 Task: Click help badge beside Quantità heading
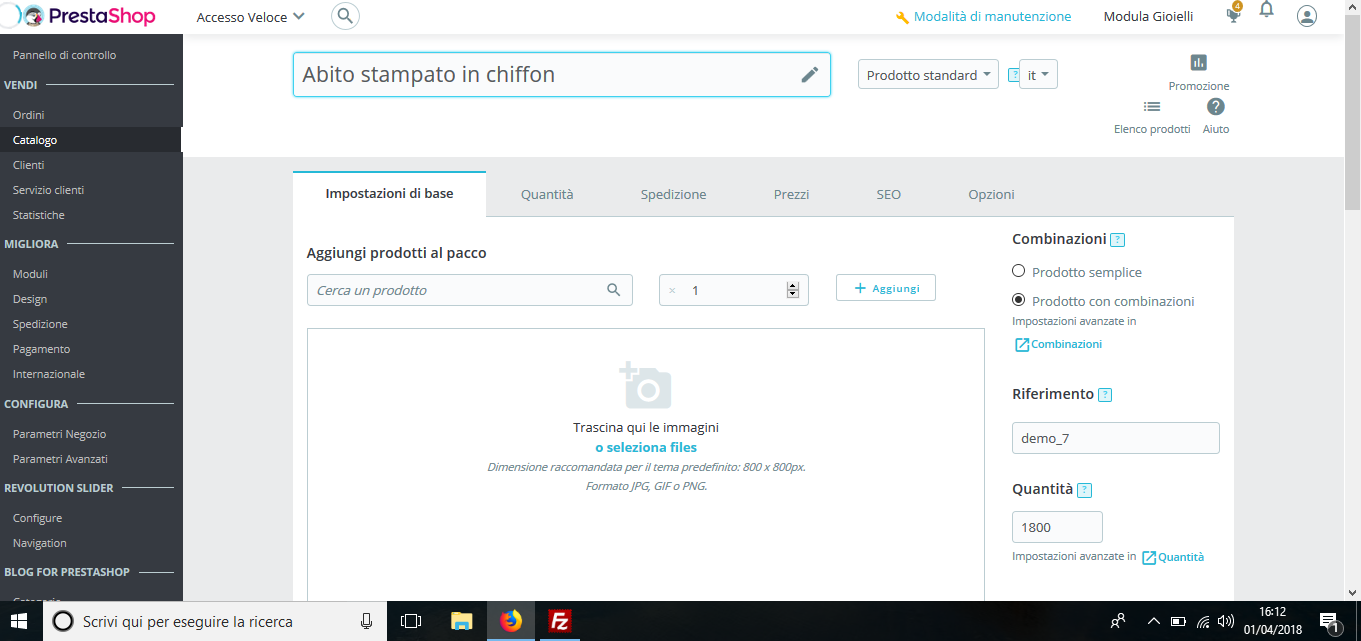click(1085, 491)
